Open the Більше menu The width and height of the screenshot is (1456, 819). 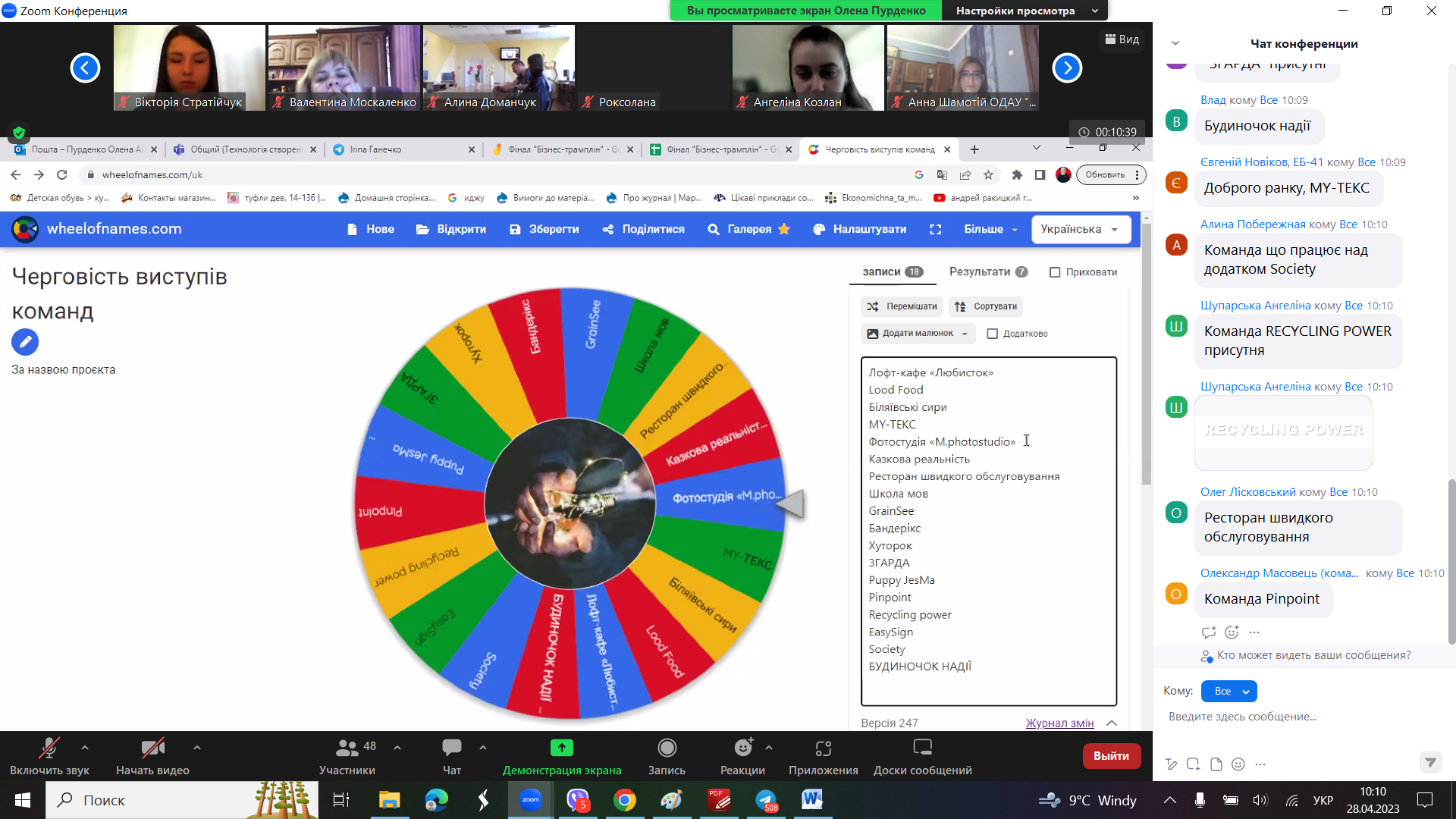coord(990,229)
